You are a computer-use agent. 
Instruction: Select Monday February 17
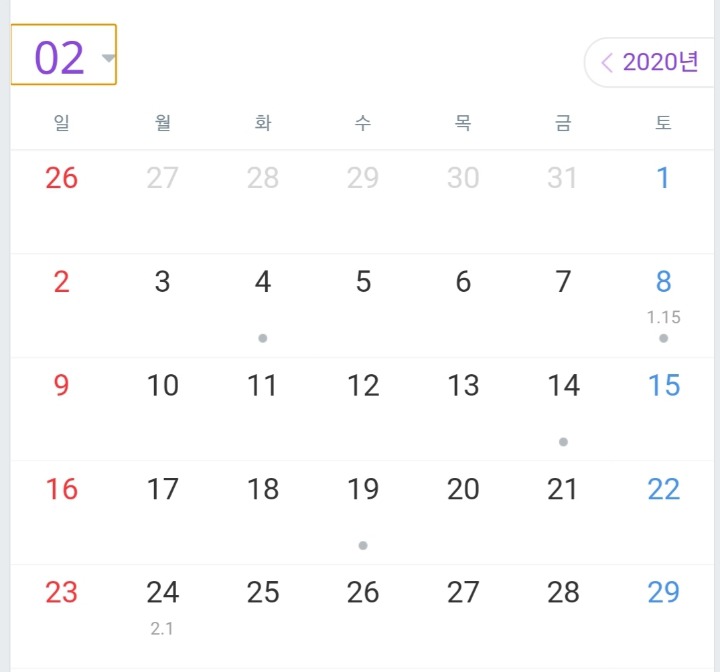pyautogui.click(x=163, y=490)
